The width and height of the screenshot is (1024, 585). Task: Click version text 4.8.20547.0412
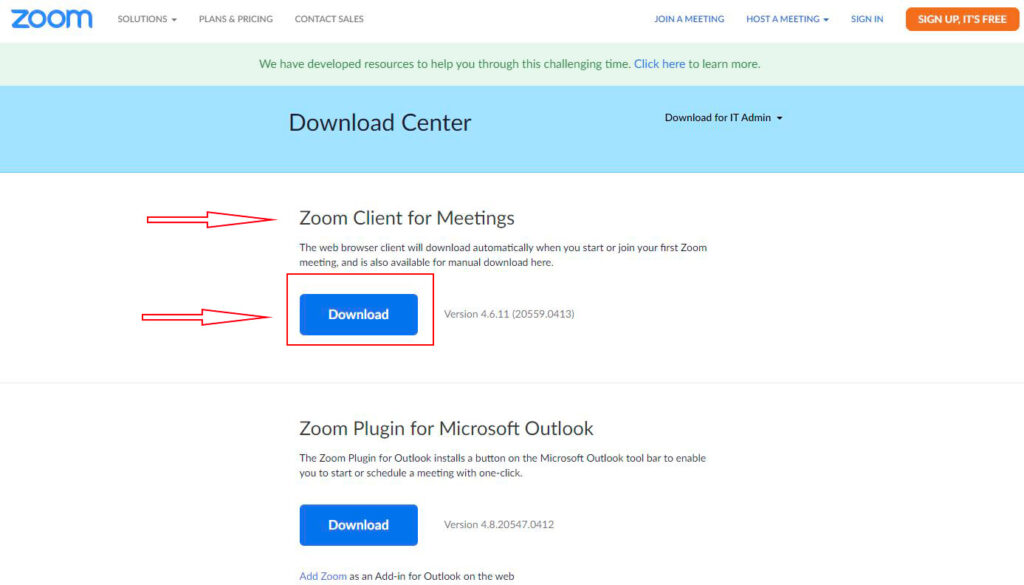click(499, 524)
